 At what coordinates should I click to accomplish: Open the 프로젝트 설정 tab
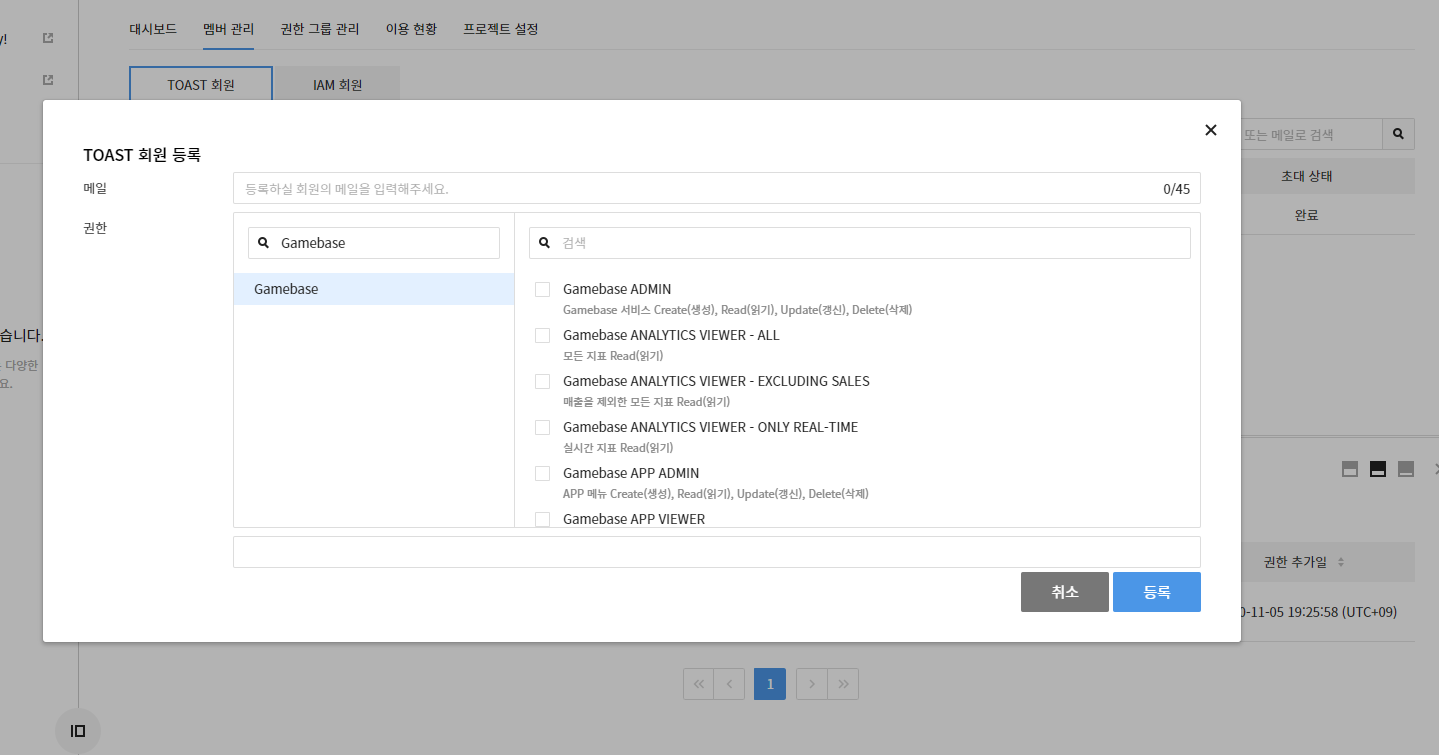coord(501,29)
